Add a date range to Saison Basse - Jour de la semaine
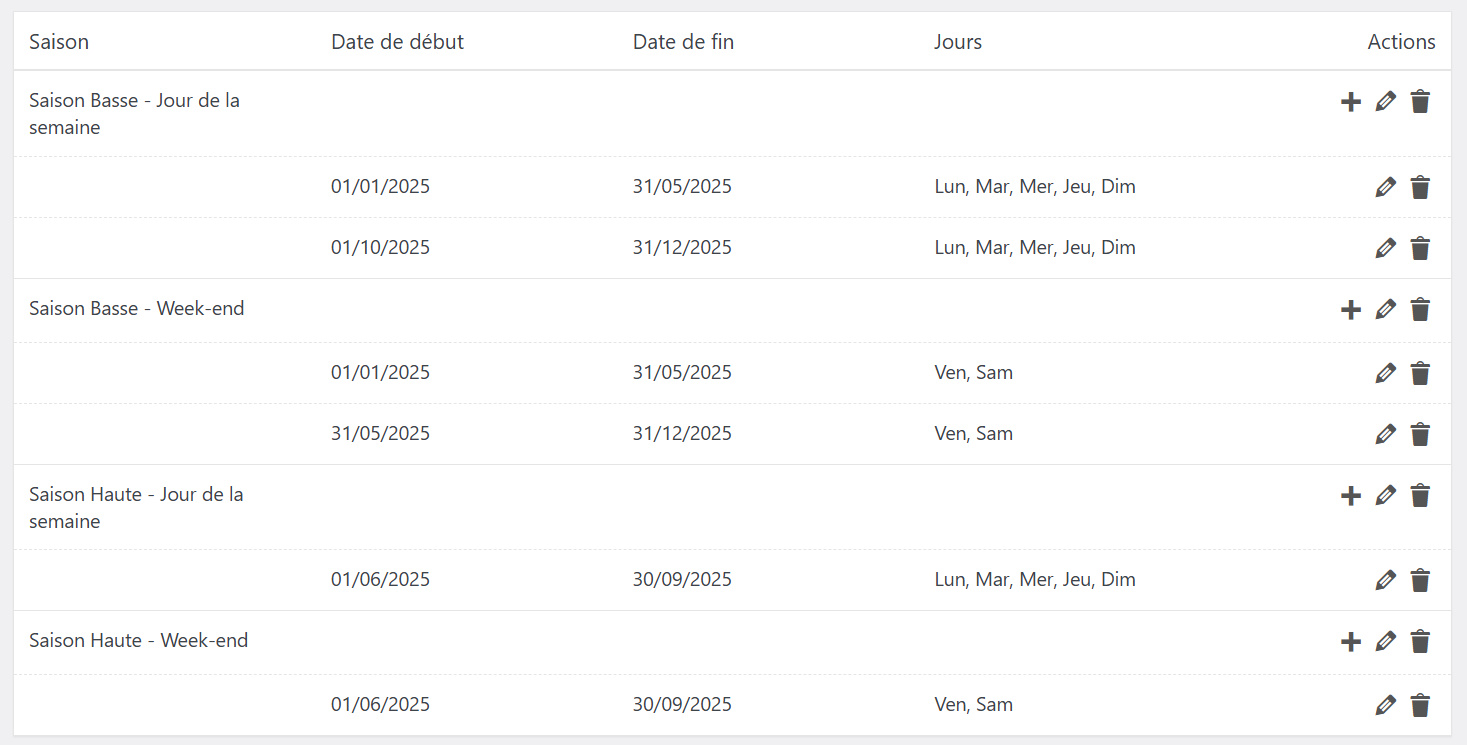Image resolution: width=1467 pixels, height=745 pixels. (x=1351, y=102)
